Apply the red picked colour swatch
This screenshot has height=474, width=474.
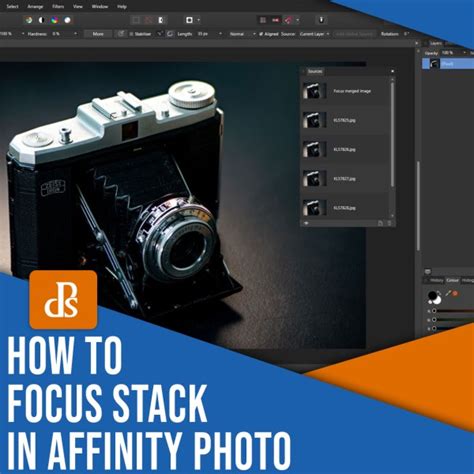click(x=455, y=293)
